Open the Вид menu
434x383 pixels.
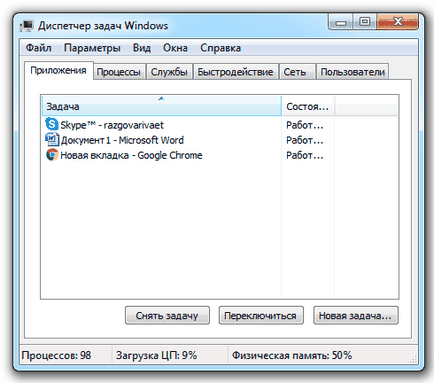(142, 48)
